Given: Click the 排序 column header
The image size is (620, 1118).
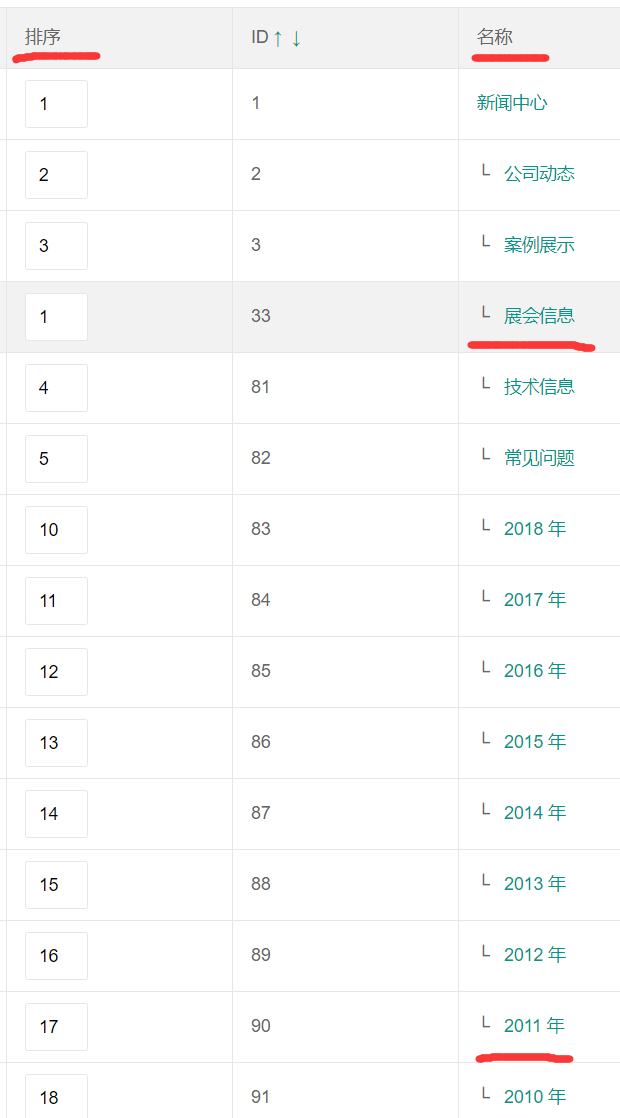Looking at the screenshot, I should [40, 37].
